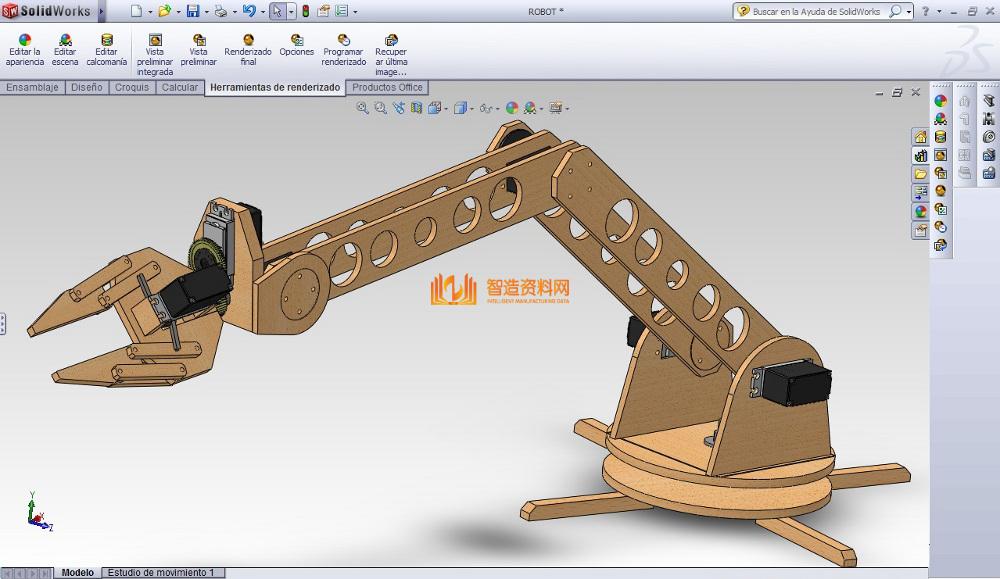1000x579 pixels.
Task: Click Programar renderizado icon
Action: click(x=344, y=40)
